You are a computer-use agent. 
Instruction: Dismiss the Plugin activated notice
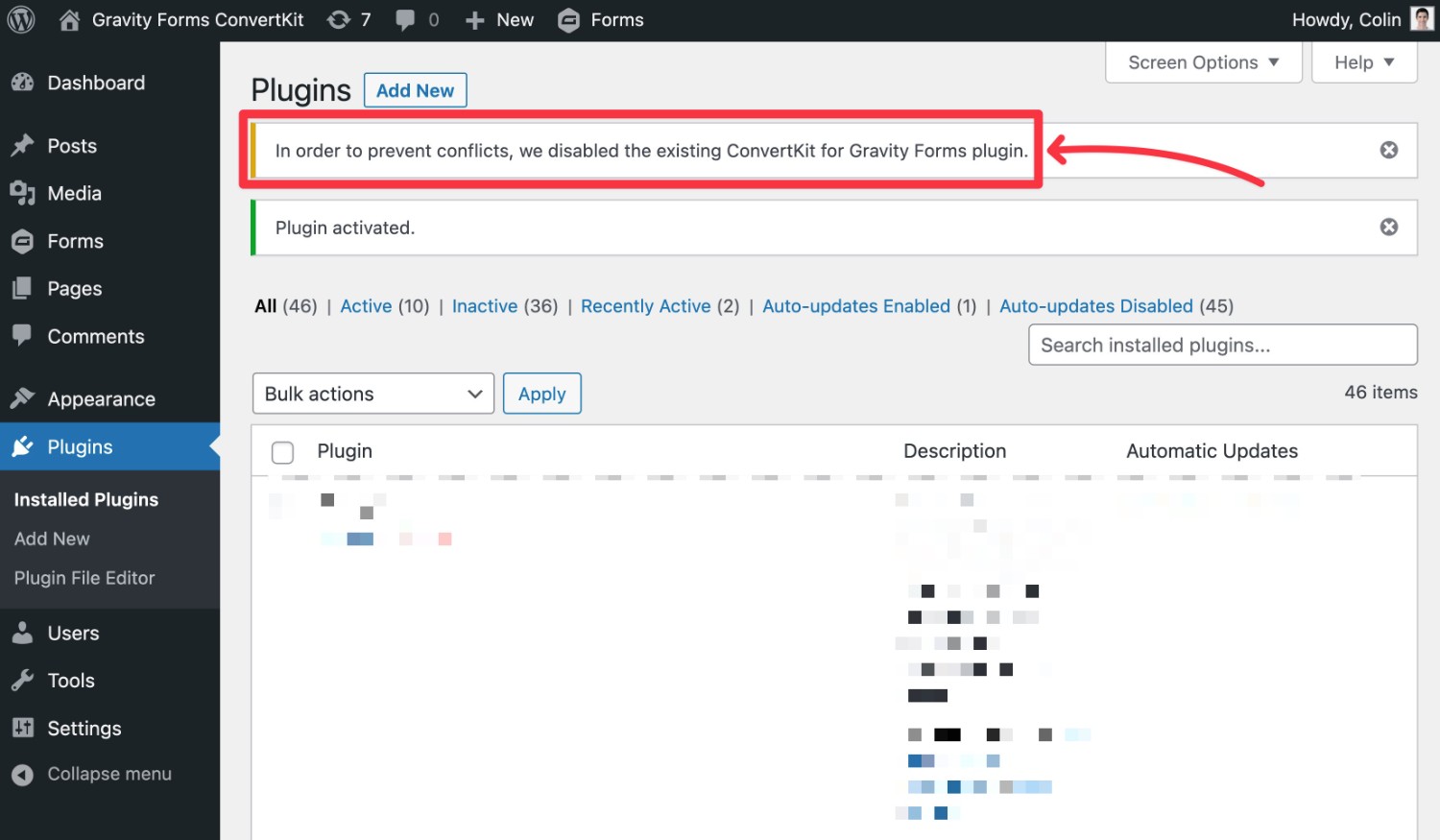(x=1388, y=227)
